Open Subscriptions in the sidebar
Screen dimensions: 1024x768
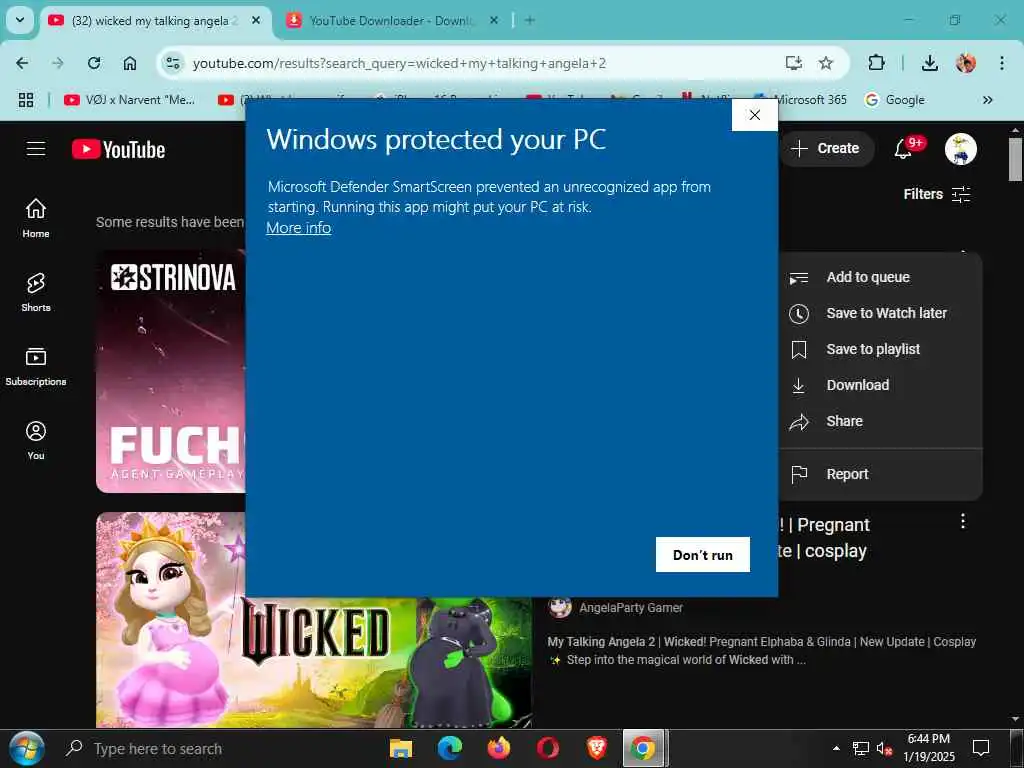(x=36, y=366)
